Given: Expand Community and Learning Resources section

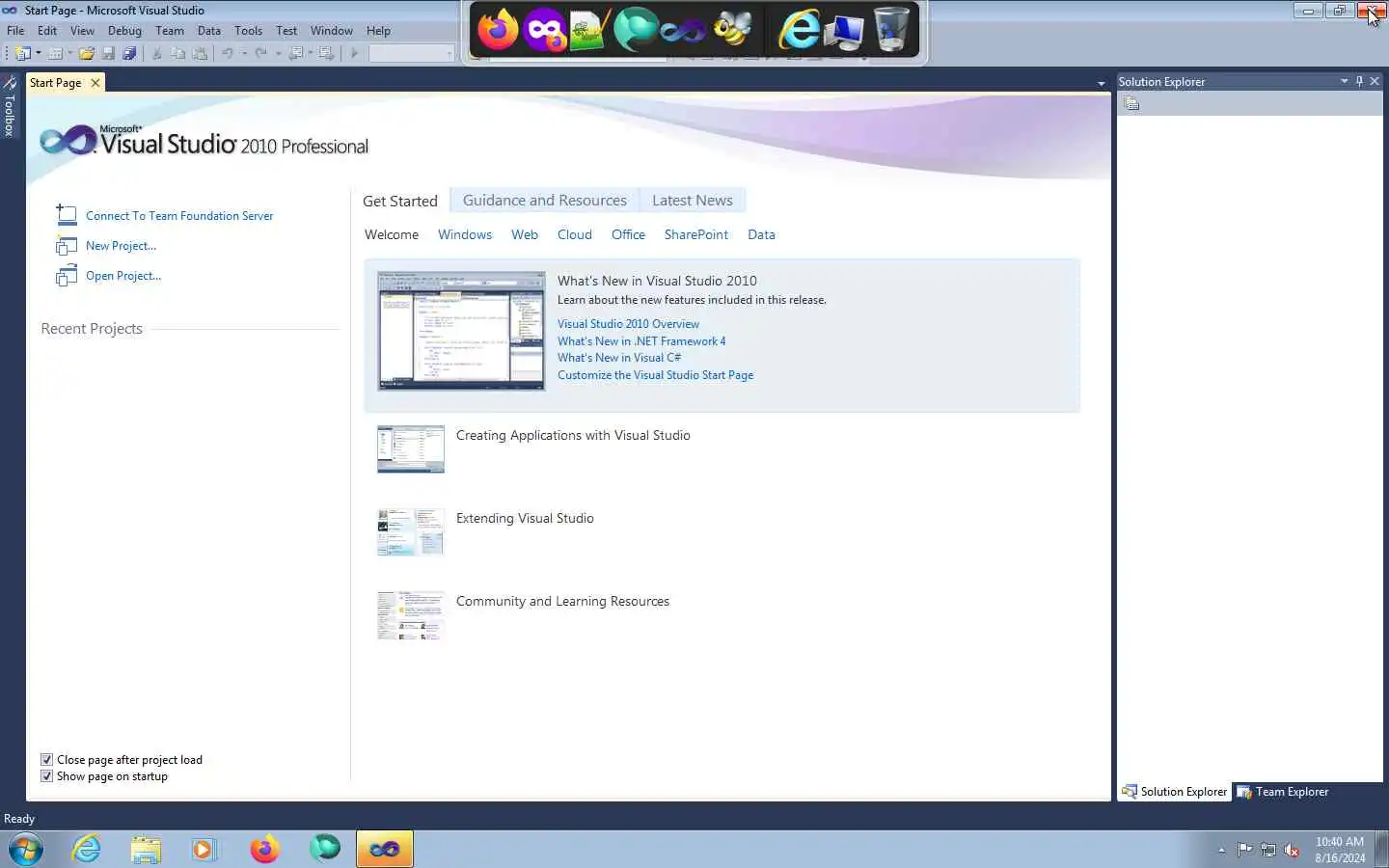Looking at the screenshot, I should coord(562,602).
